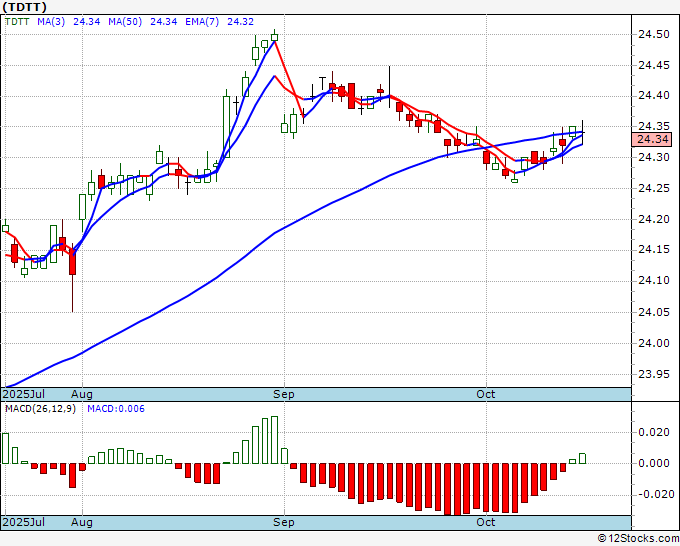The height and width of the screenshot is (546, 680).
Task: Open the 12Stocks.com copyright link
Action: 638,538
